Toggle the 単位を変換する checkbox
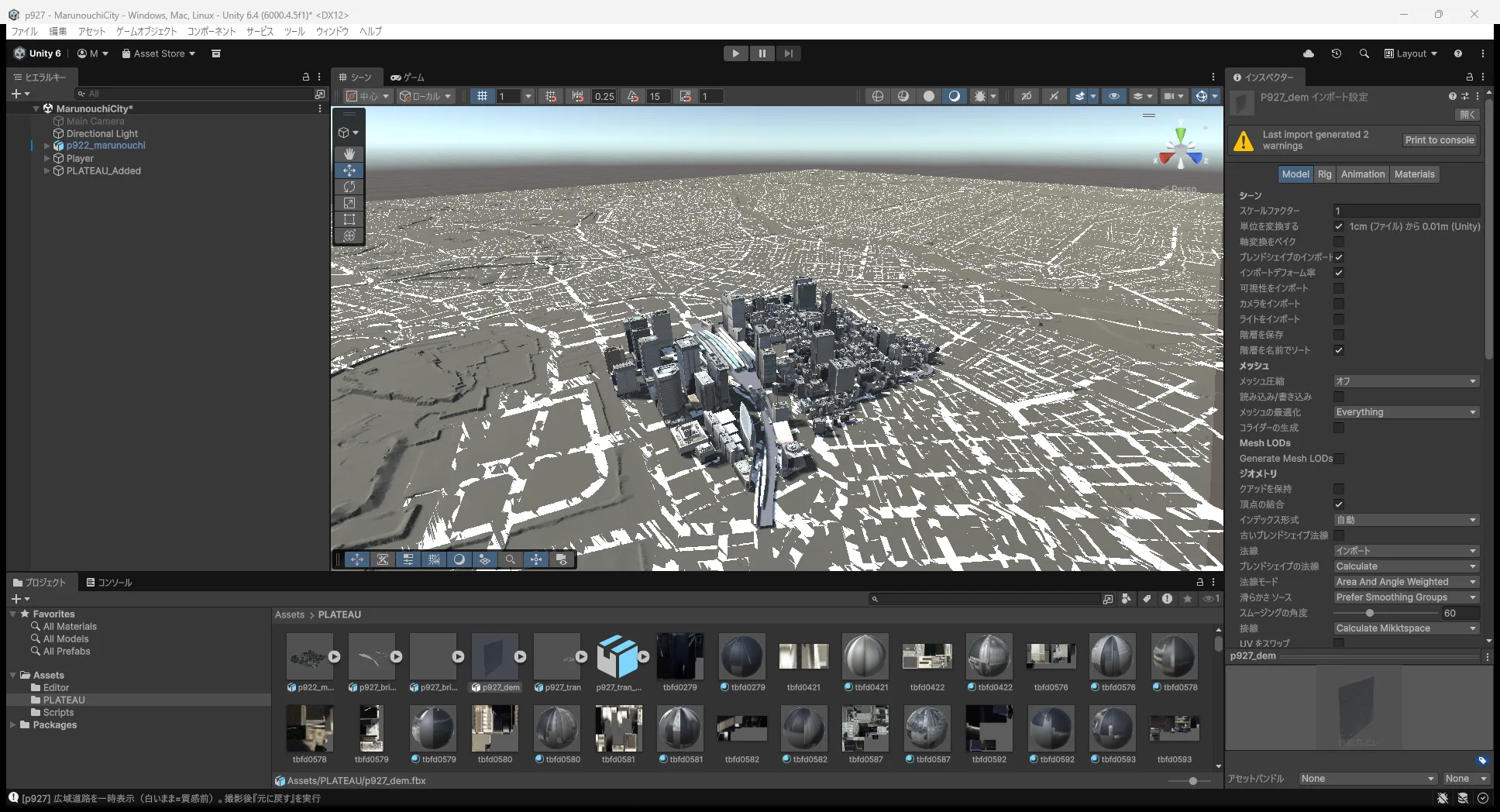This screenshot has width=1500, height=812. click(1339, 226)
